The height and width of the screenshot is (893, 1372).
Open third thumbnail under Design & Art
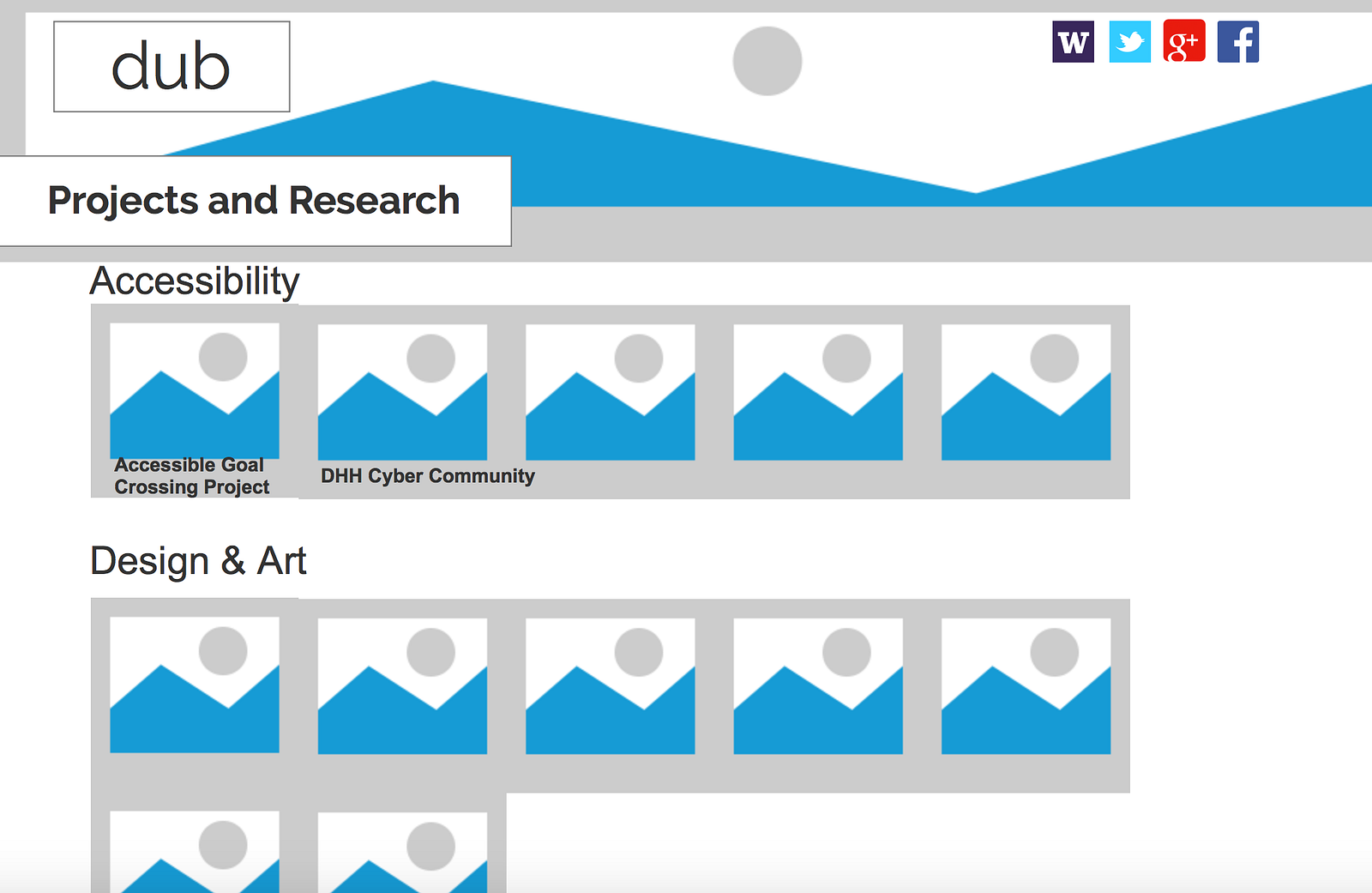coord(610,686)
